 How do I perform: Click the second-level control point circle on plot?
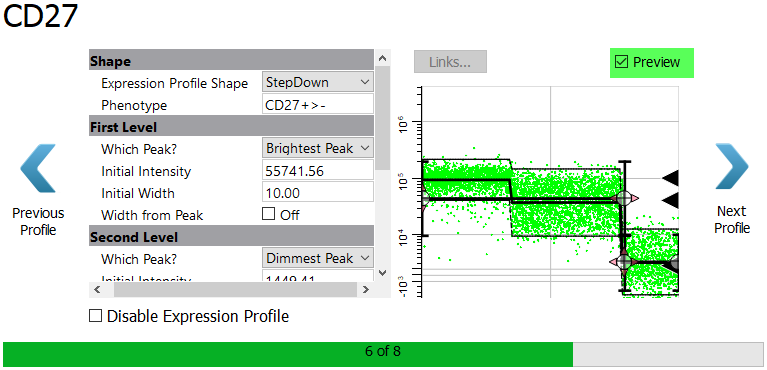coord(624,262)
